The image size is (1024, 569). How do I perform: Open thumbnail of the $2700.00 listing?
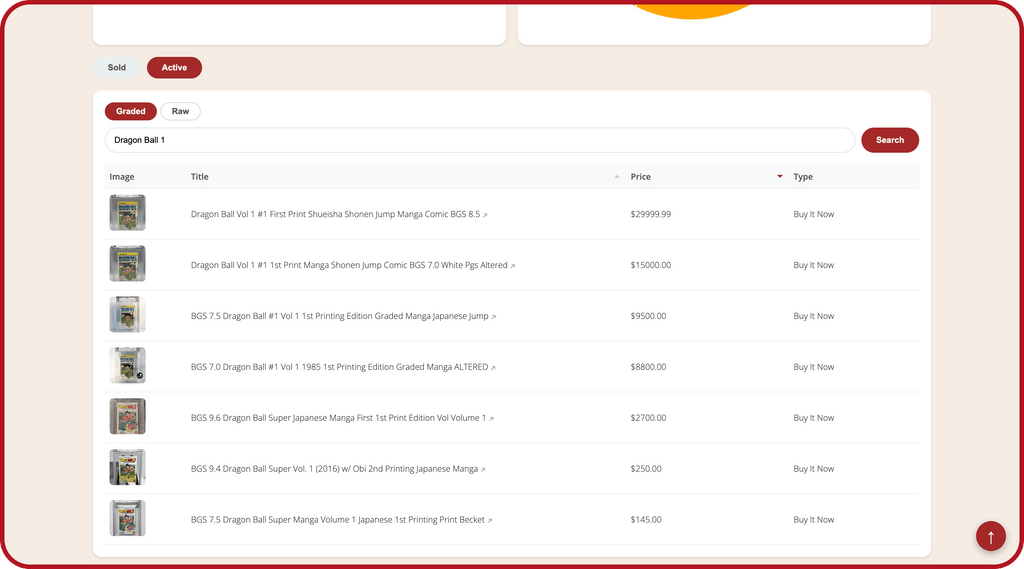(127, 417)
